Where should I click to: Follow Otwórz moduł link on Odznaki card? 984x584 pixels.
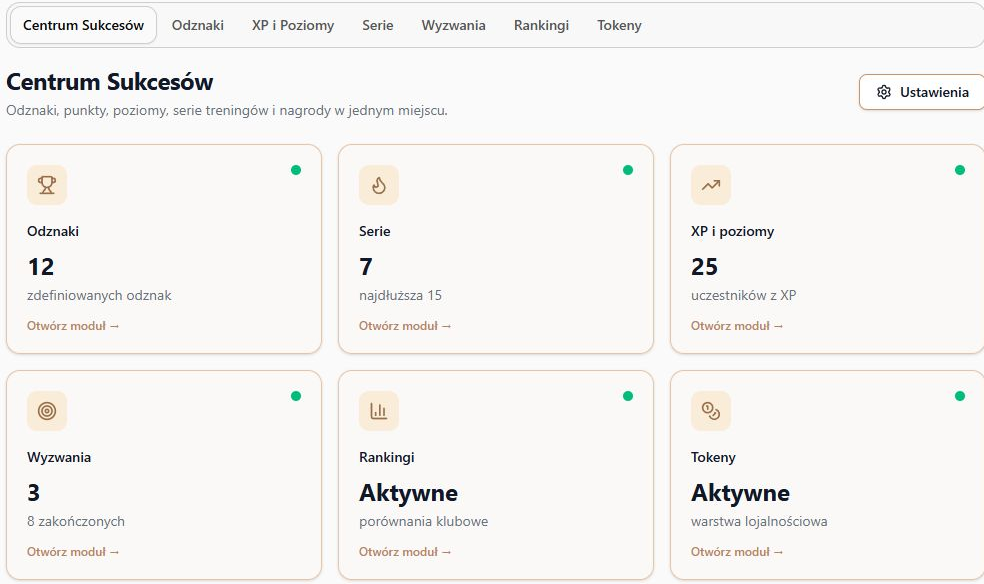[x=73, y=326]
